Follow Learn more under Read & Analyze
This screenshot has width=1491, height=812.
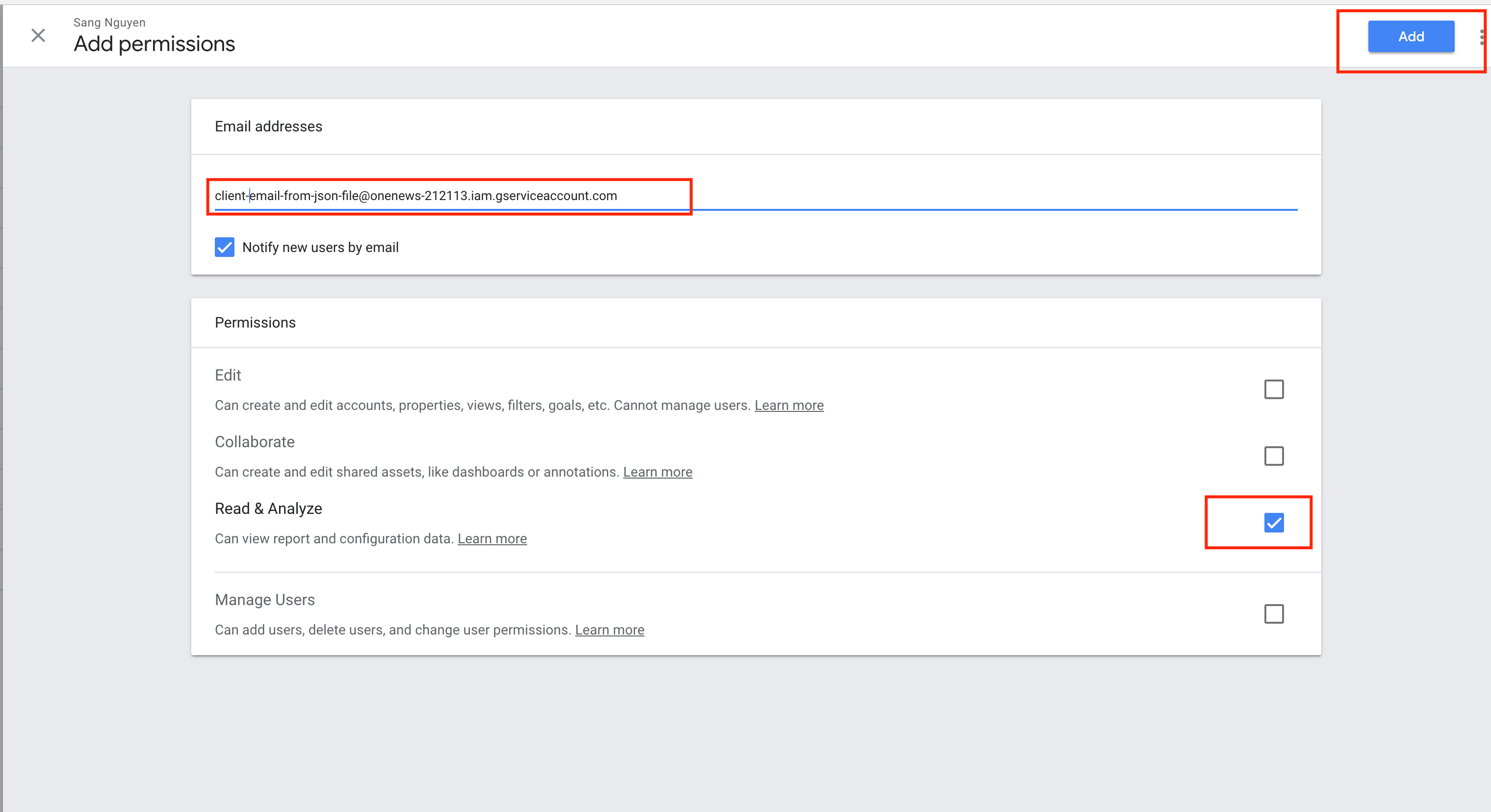pyautogui.click(x=492, y=539)
